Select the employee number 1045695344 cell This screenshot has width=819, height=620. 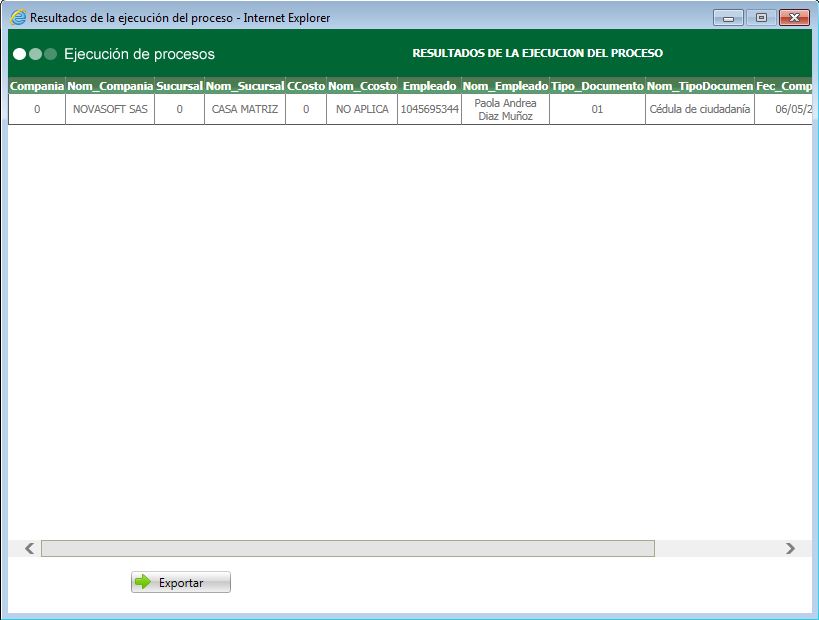point(429,110)
